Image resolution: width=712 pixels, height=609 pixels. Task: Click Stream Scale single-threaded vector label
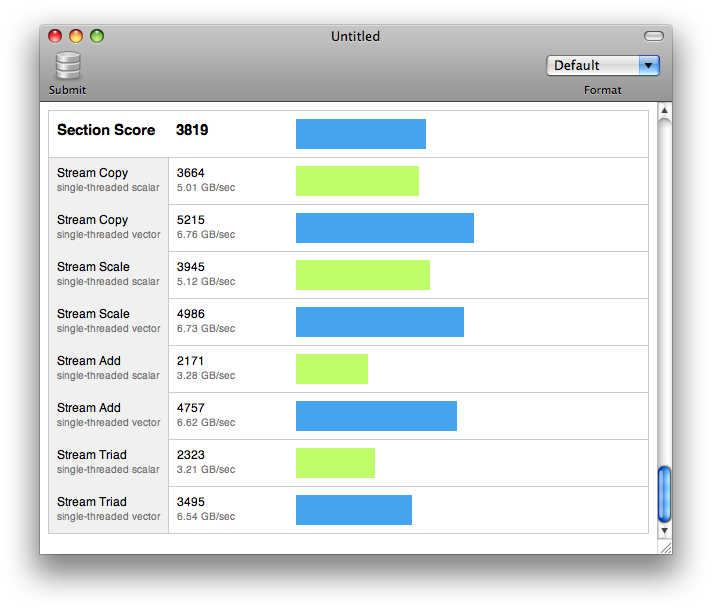pyautogui.click(x=109, y=321)
